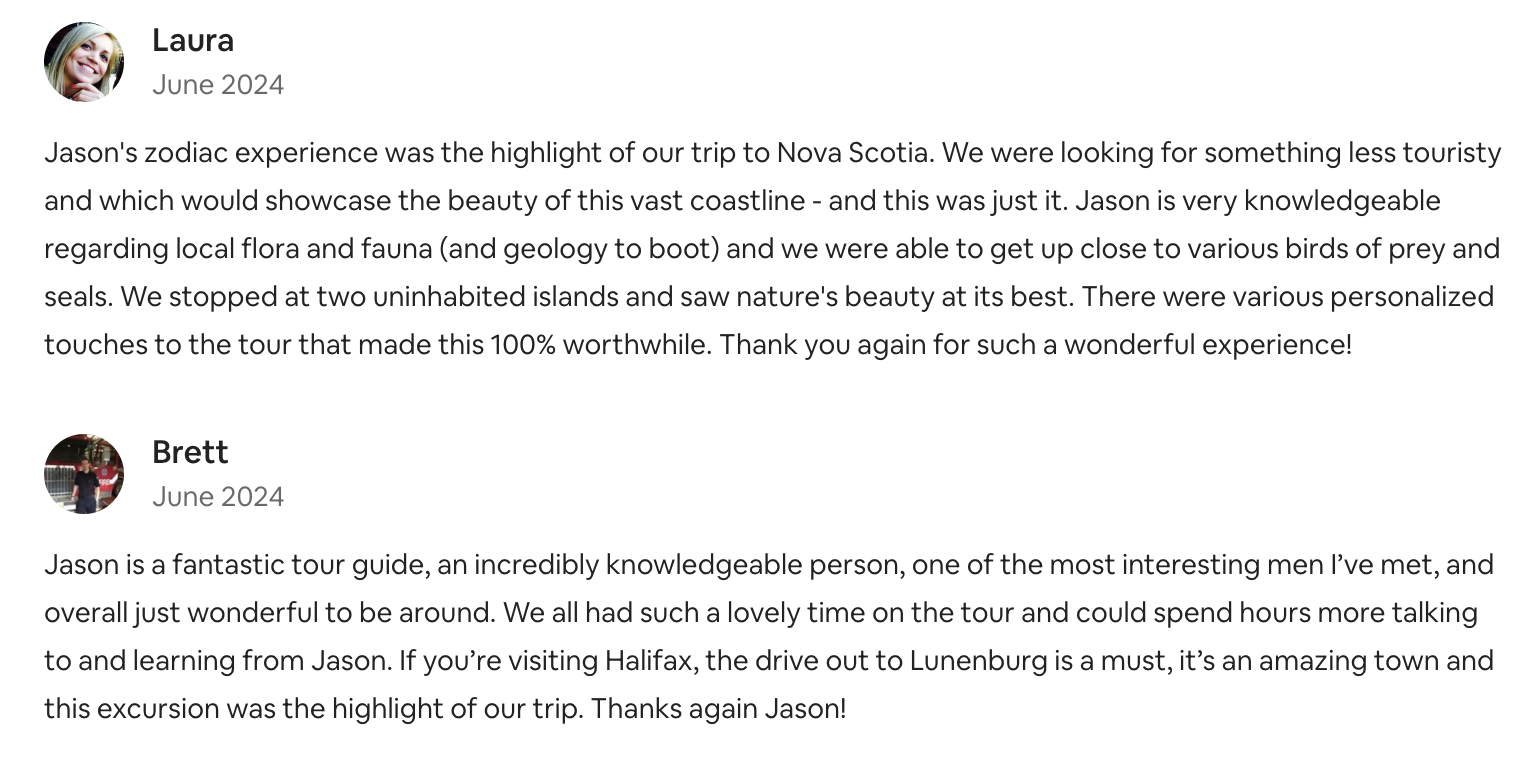The height and width of the screenshot is (760, 1528).
Task: Open the reviewer name Brett
Action: click(x=190, y=452)
